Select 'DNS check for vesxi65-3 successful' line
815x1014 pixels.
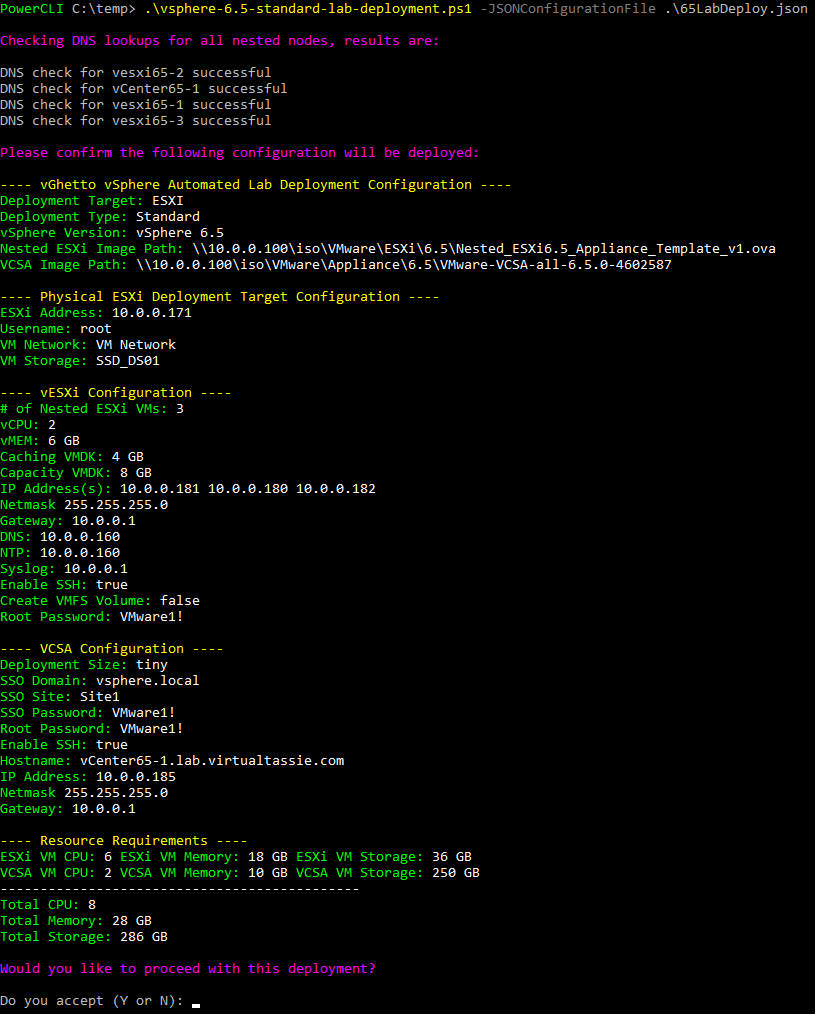[x=136, y=121]
